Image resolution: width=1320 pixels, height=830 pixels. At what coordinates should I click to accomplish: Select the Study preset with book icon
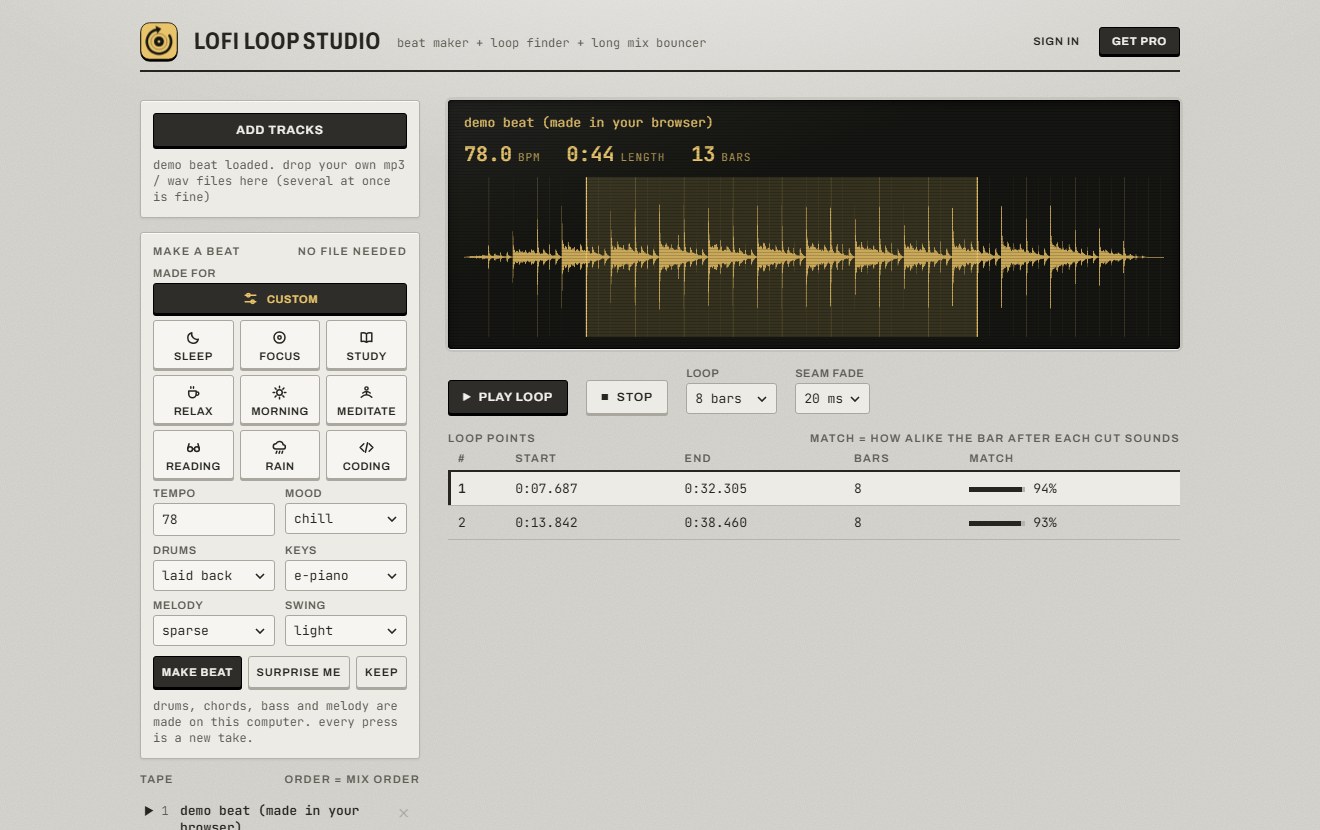[366, 345]
